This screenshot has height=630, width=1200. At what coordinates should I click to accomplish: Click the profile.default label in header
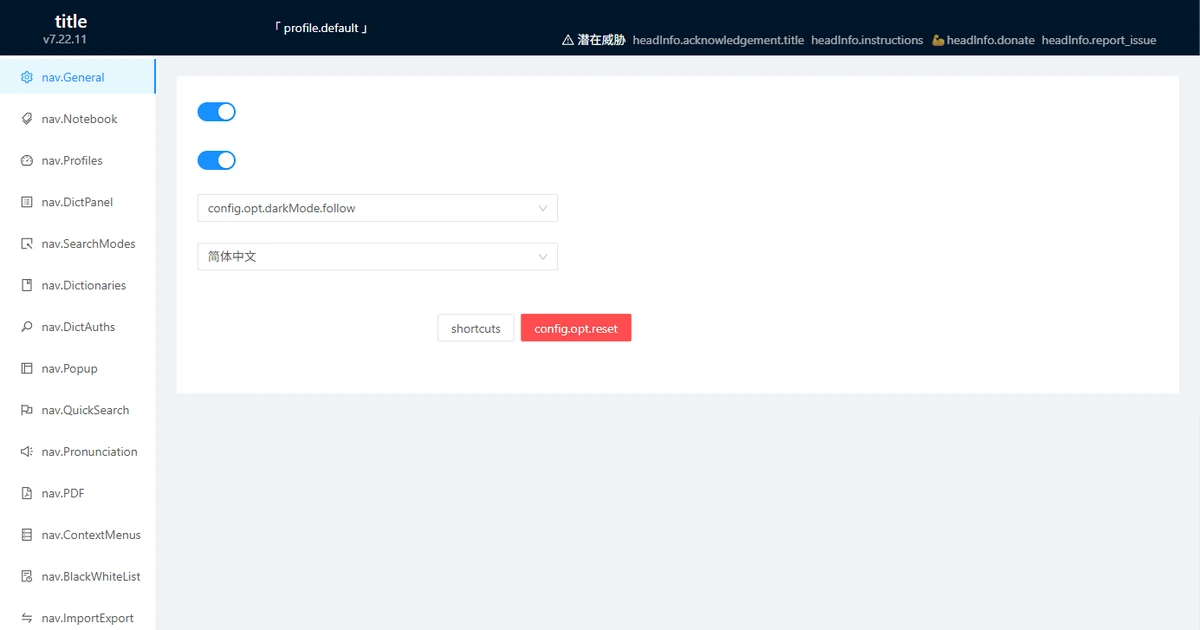coord(321,28)
